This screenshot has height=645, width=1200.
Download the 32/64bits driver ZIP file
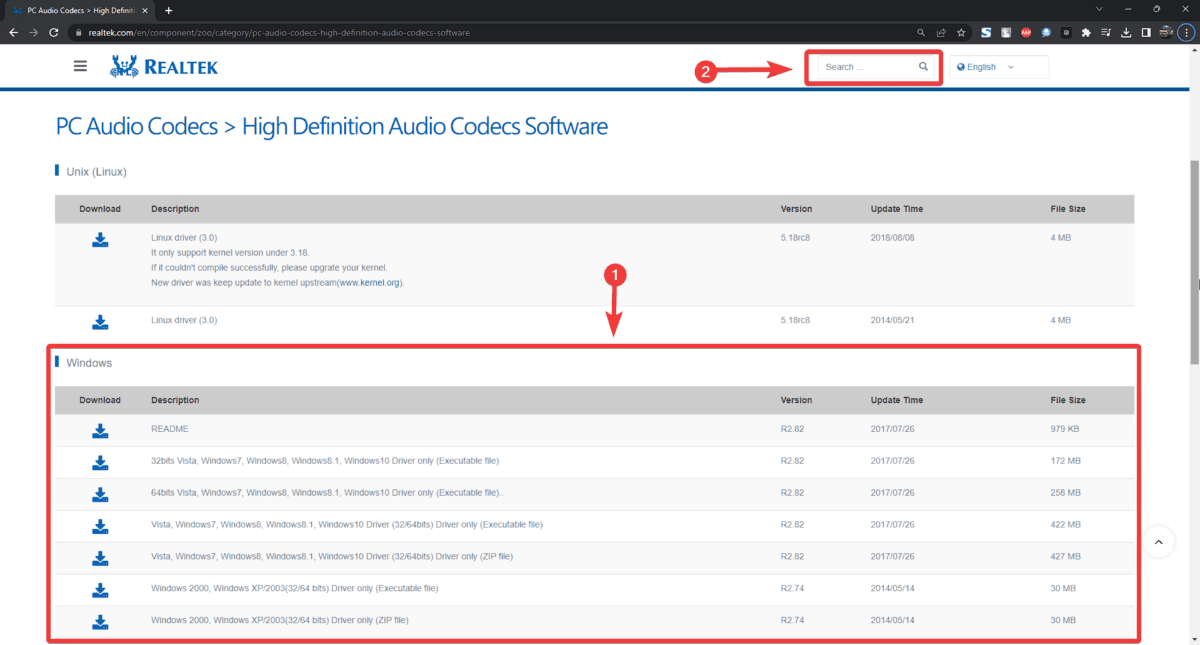point(100,557)
